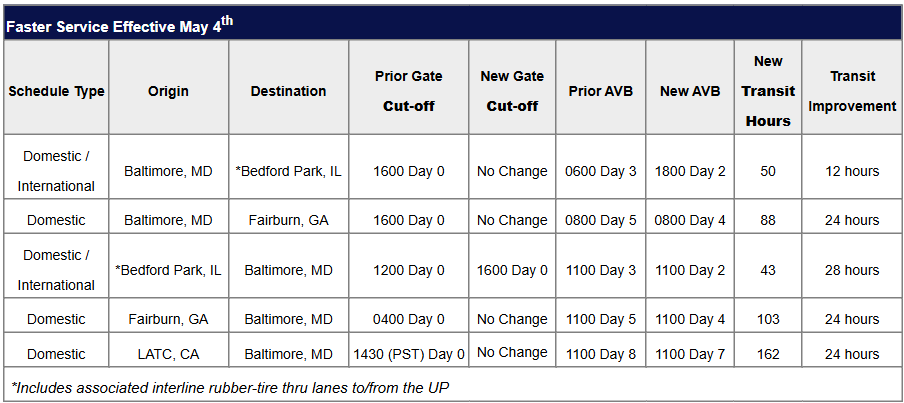
Task: Select the Prior AVB column header
Action: [600, 91]
